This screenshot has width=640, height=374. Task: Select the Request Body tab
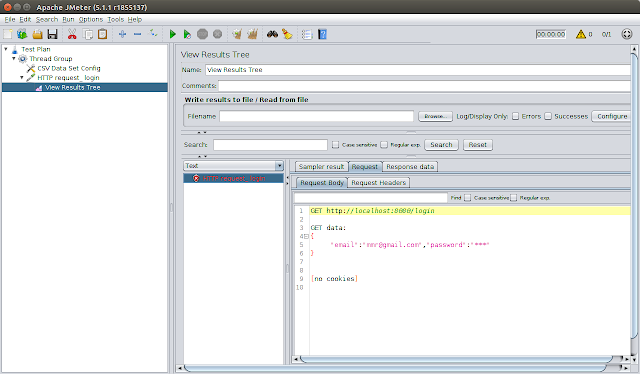tap(322, 183)
